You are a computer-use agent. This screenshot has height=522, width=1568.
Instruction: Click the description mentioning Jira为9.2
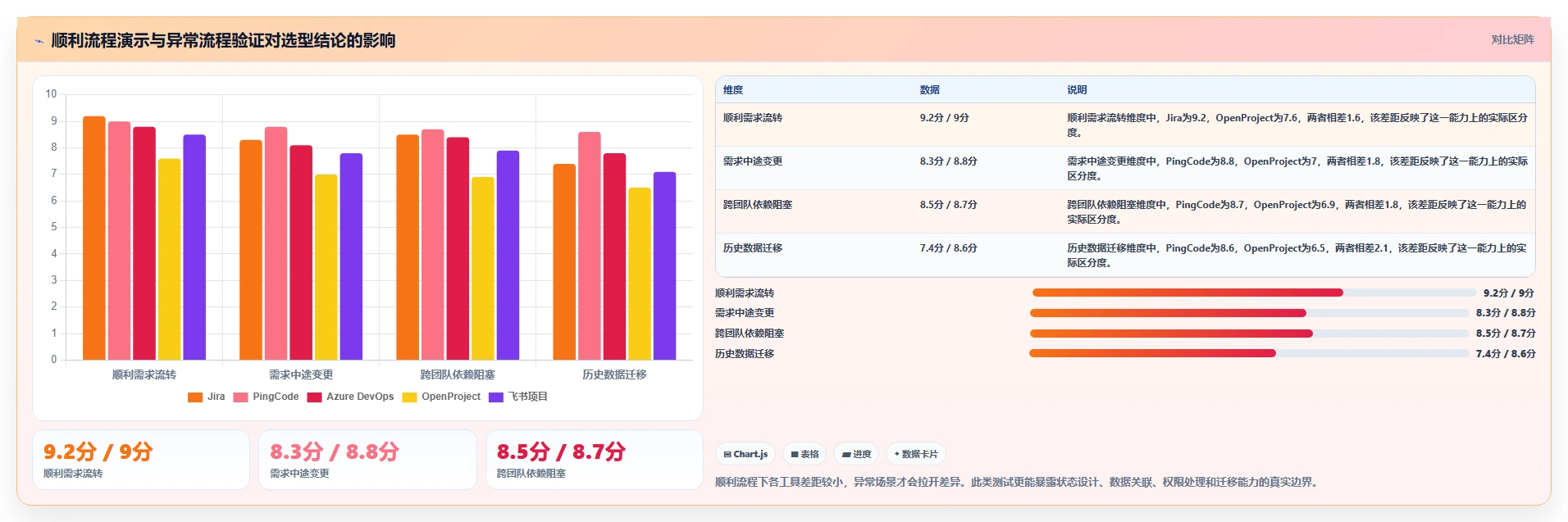(1297, 125)
